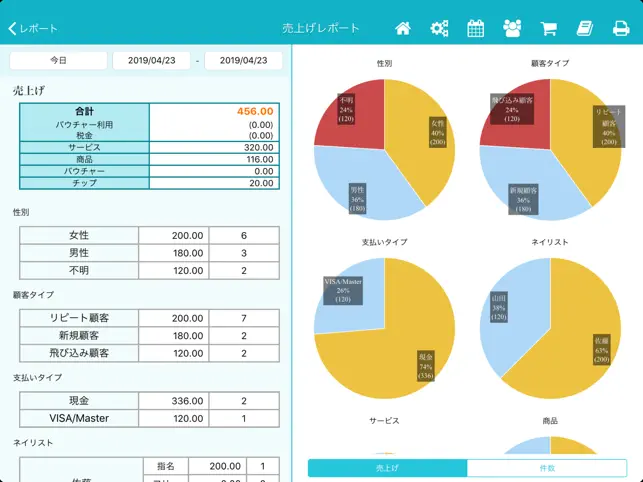Click the 飛び込み顧客 24% label in 顧客タイプ chart

coord(512,109)
